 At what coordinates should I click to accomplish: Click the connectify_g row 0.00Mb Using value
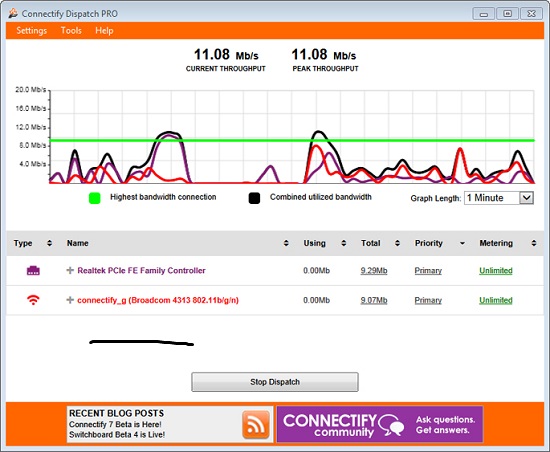316,300
